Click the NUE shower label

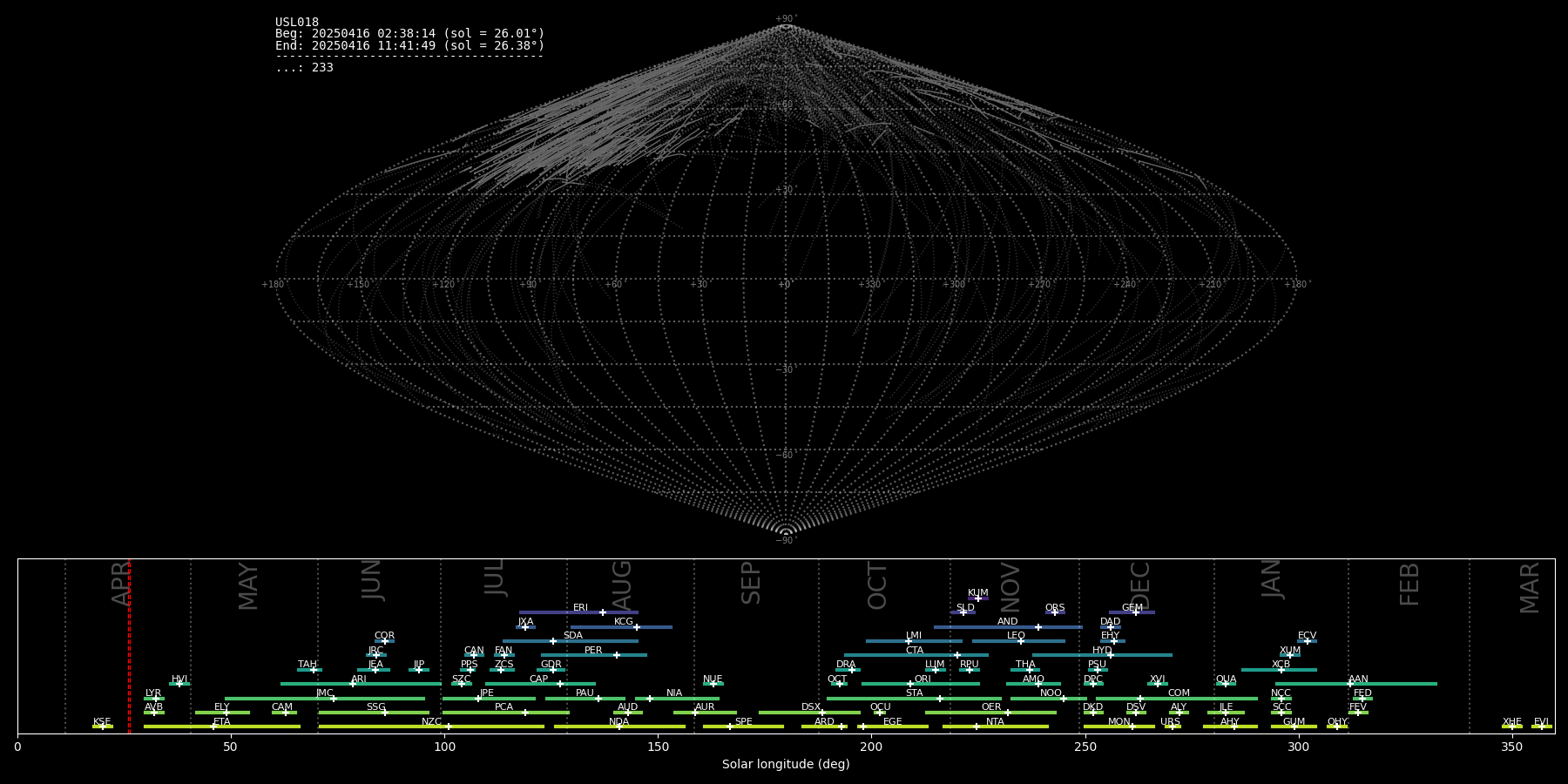tap(713, 679)
